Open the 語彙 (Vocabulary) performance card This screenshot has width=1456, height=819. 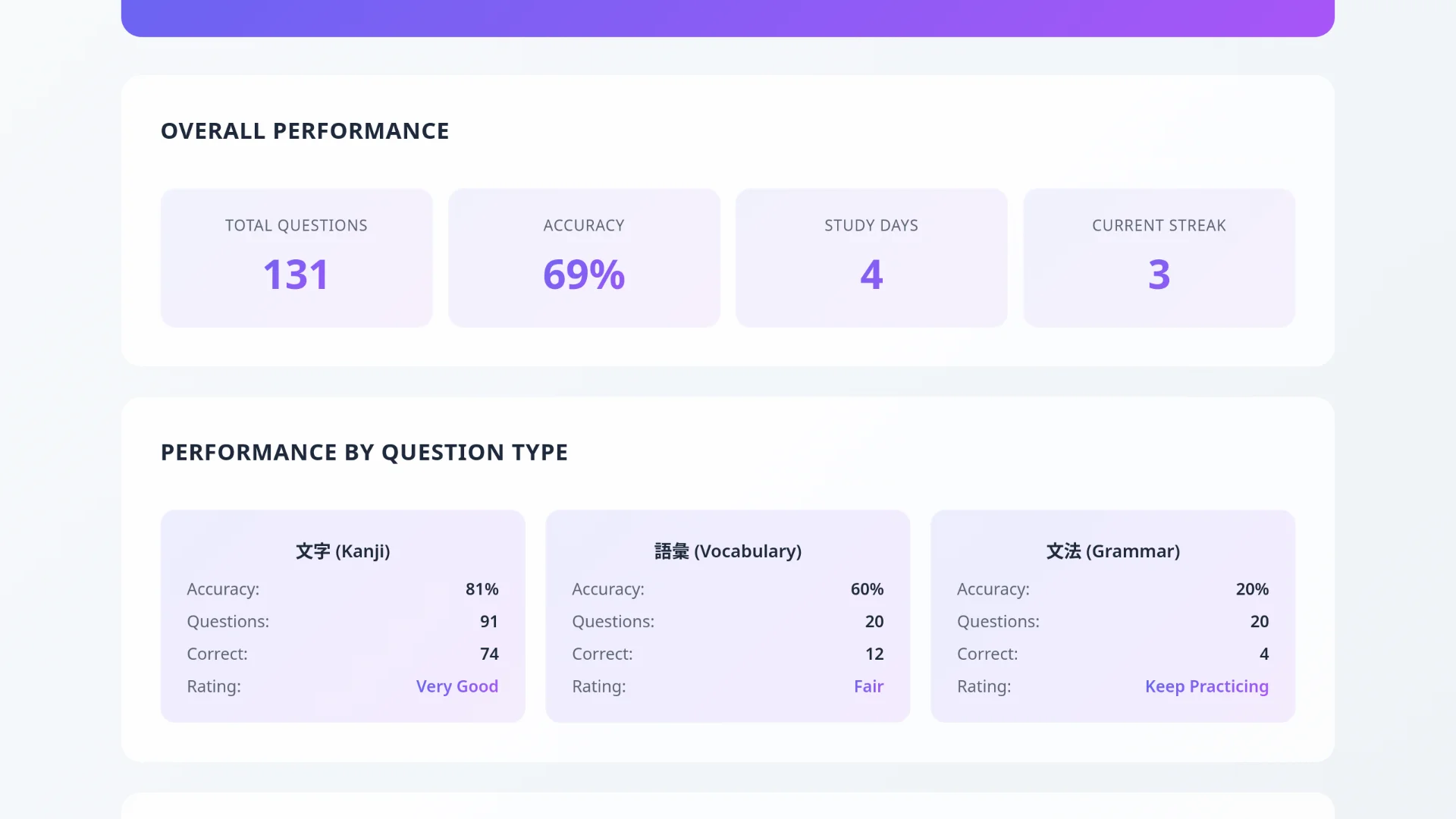(x=727, y=614)
